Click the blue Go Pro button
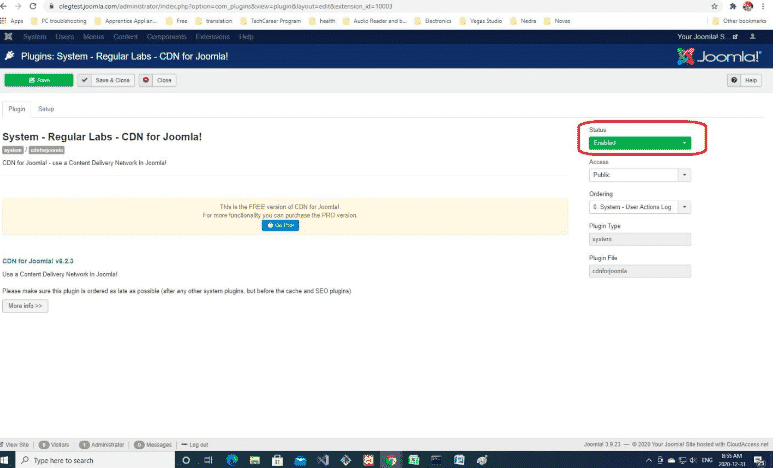 280,225
